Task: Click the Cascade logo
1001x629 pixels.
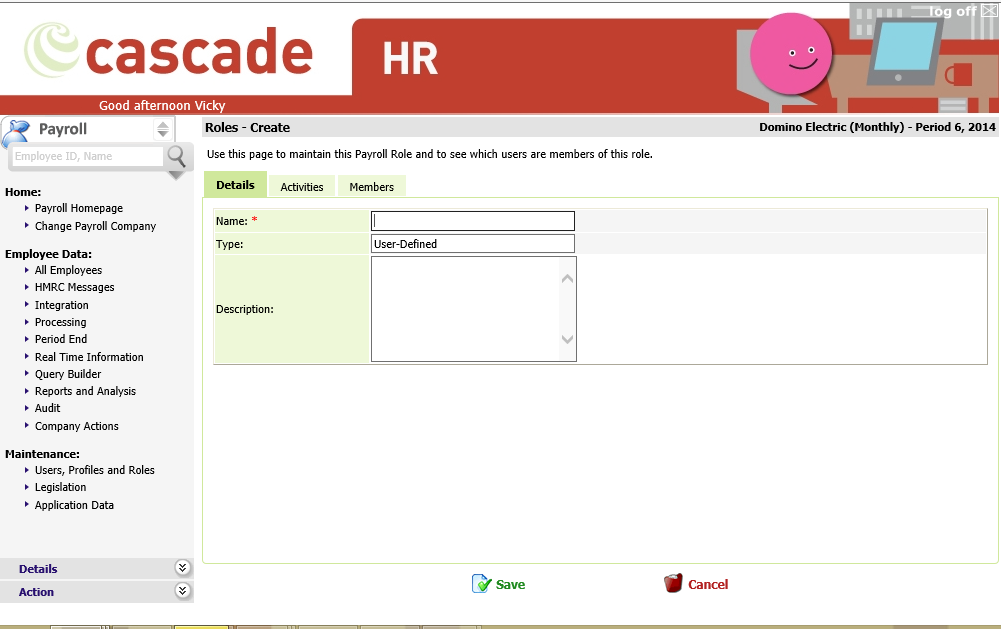Action: (x=169, y=51)
